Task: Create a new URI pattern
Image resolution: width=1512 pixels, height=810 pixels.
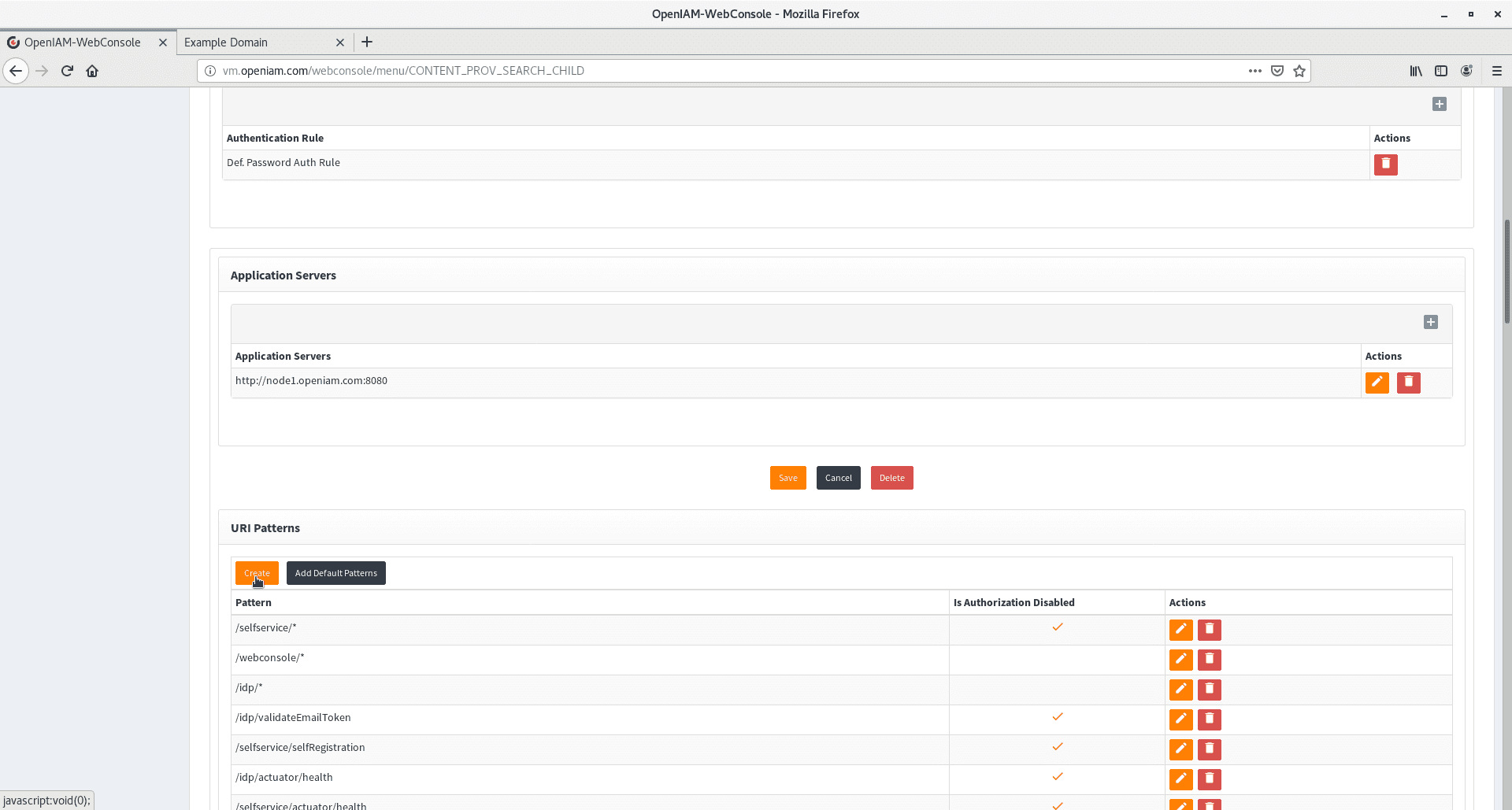Action: 257,573
